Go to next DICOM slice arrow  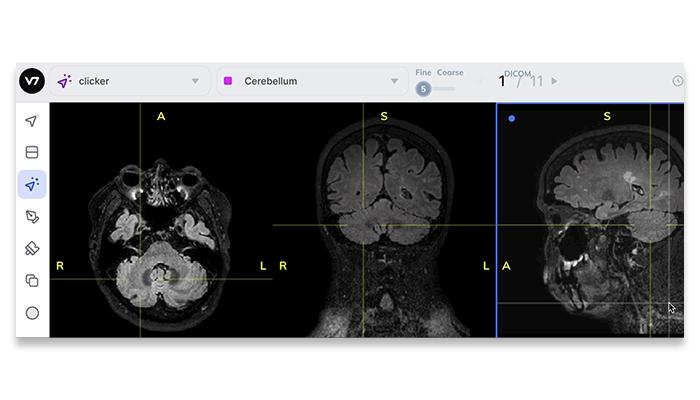554,81
